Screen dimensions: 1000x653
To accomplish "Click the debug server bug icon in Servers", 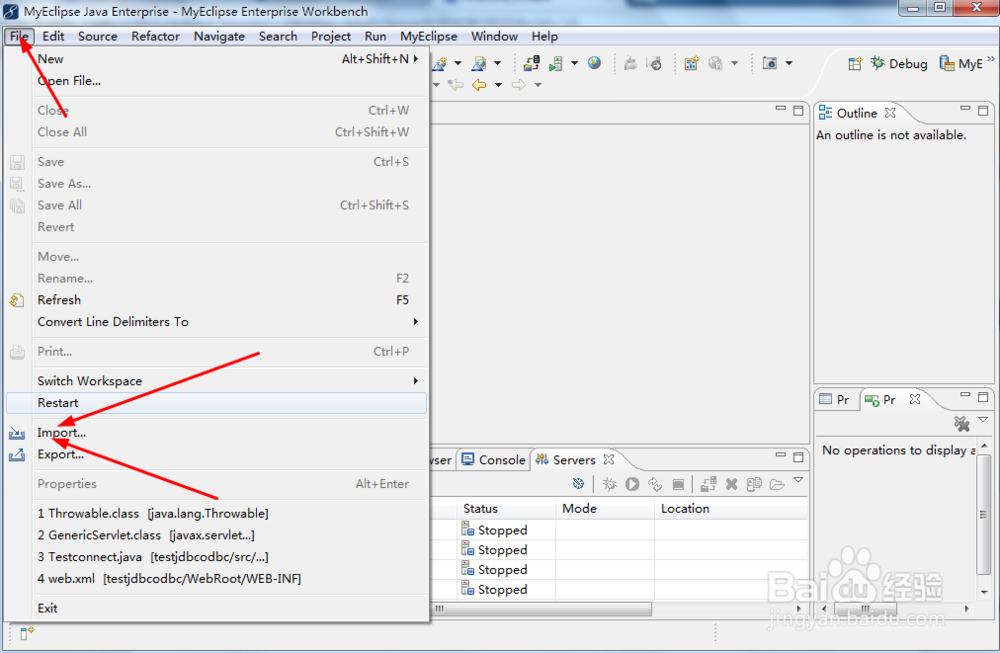I will coord(610,485).
